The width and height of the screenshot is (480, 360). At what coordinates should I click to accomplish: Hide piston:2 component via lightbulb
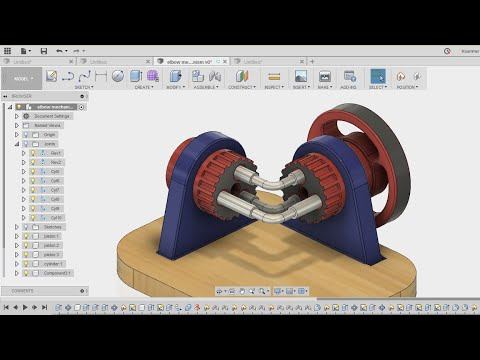(x=26, y=245)
